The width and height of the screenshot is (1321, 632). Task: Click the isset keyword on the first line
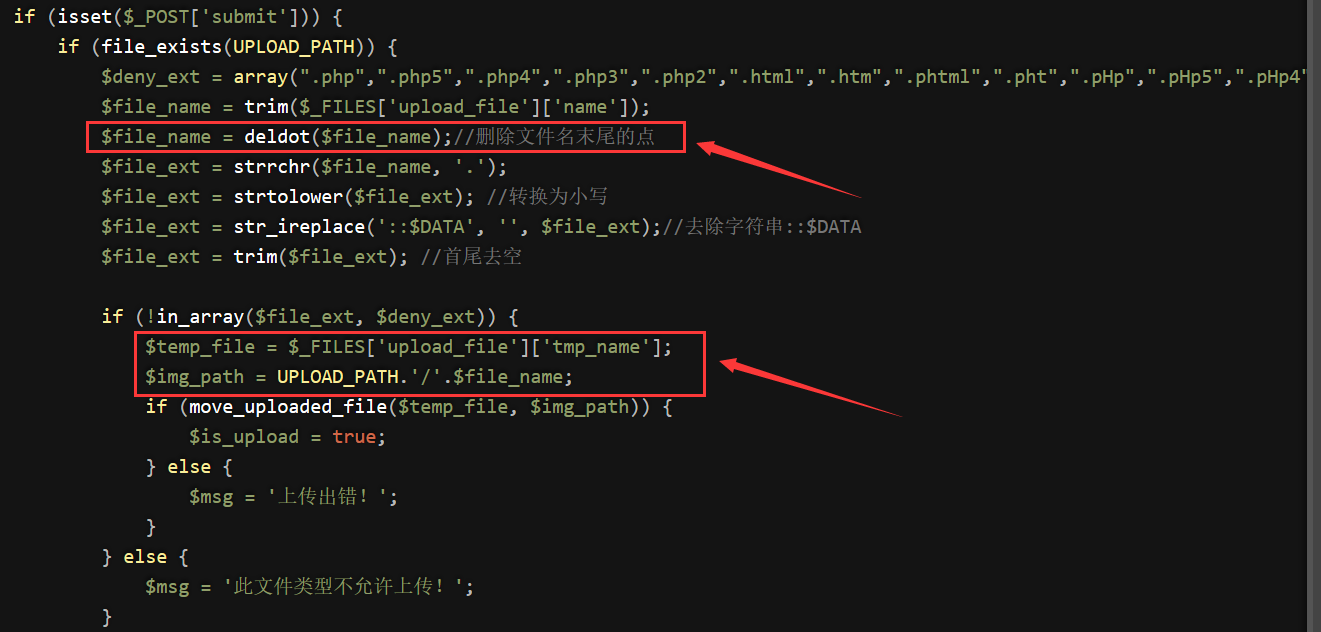click(x=85, y=16)
